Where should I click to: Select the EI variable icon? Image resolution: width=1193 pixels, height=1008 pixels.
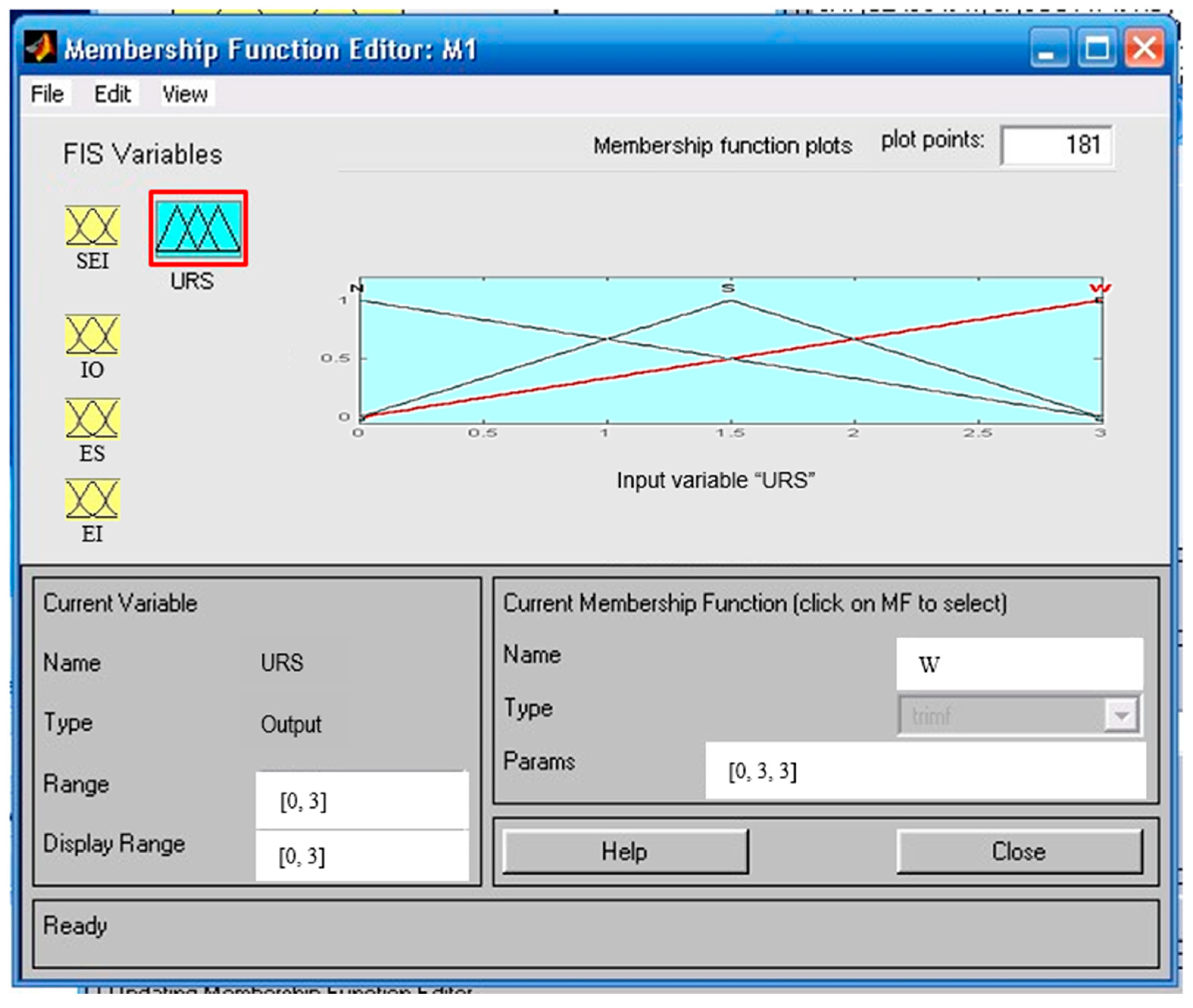(x=92, y=499)
